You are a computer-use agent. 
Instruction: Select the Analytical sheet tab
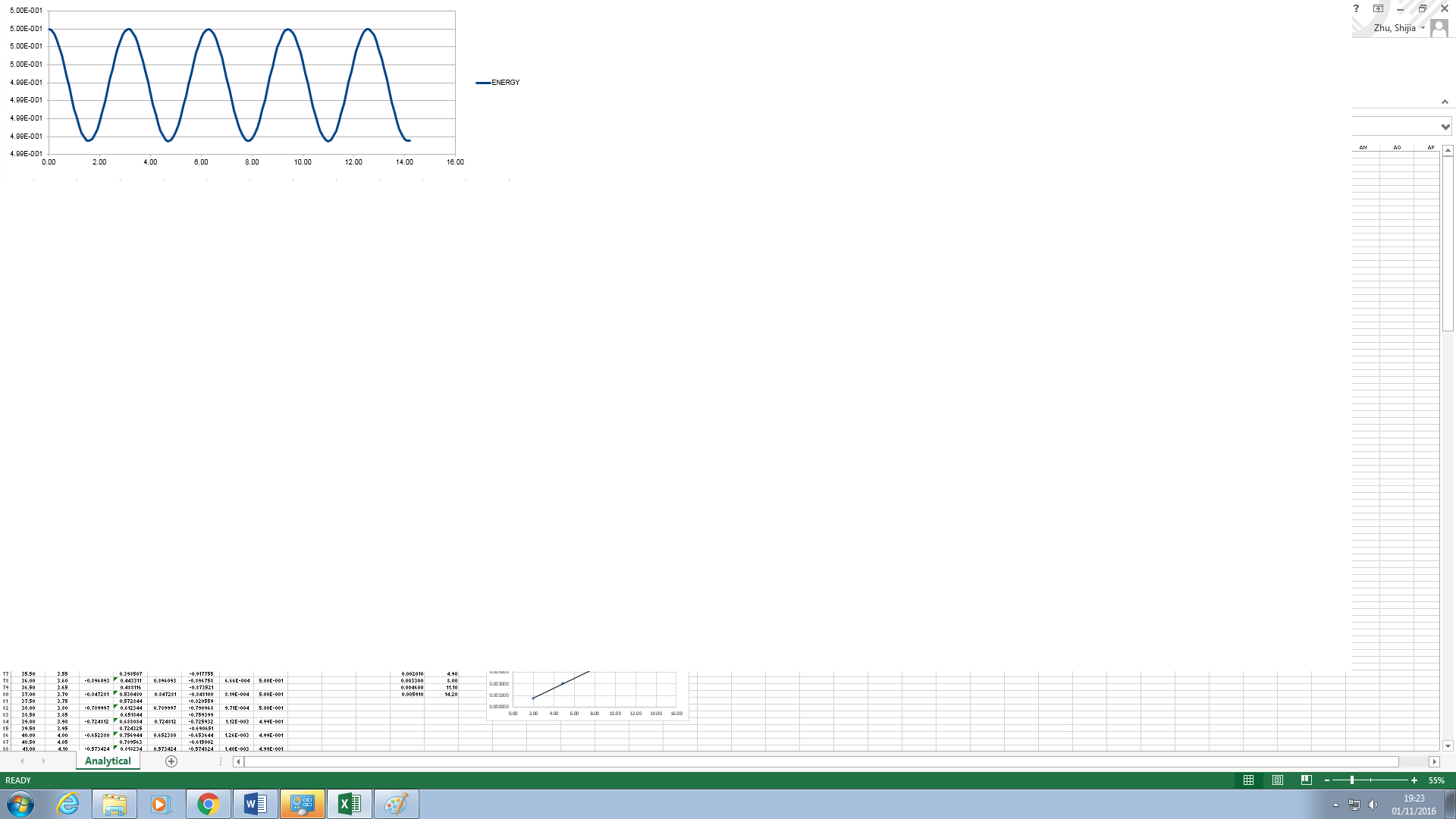click(108, 761)
